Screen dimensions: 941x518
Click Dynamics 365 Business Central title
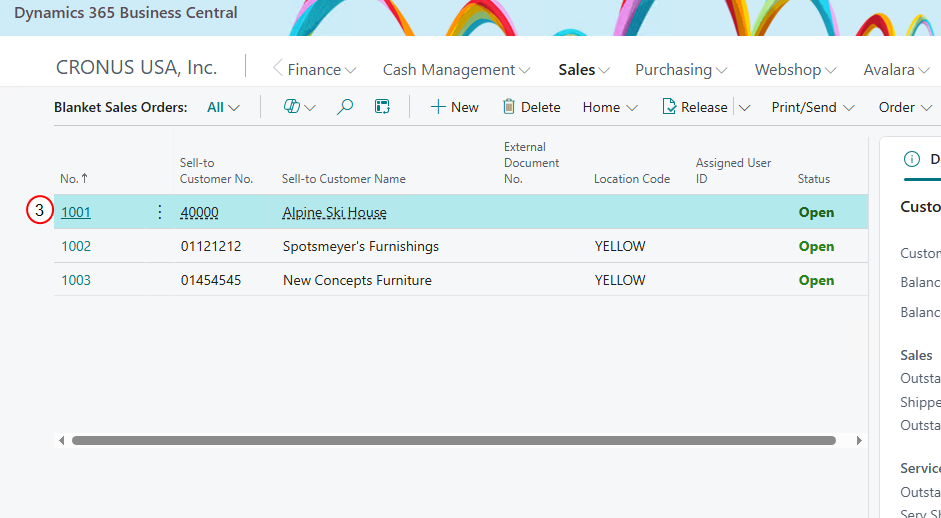[125, 13]
